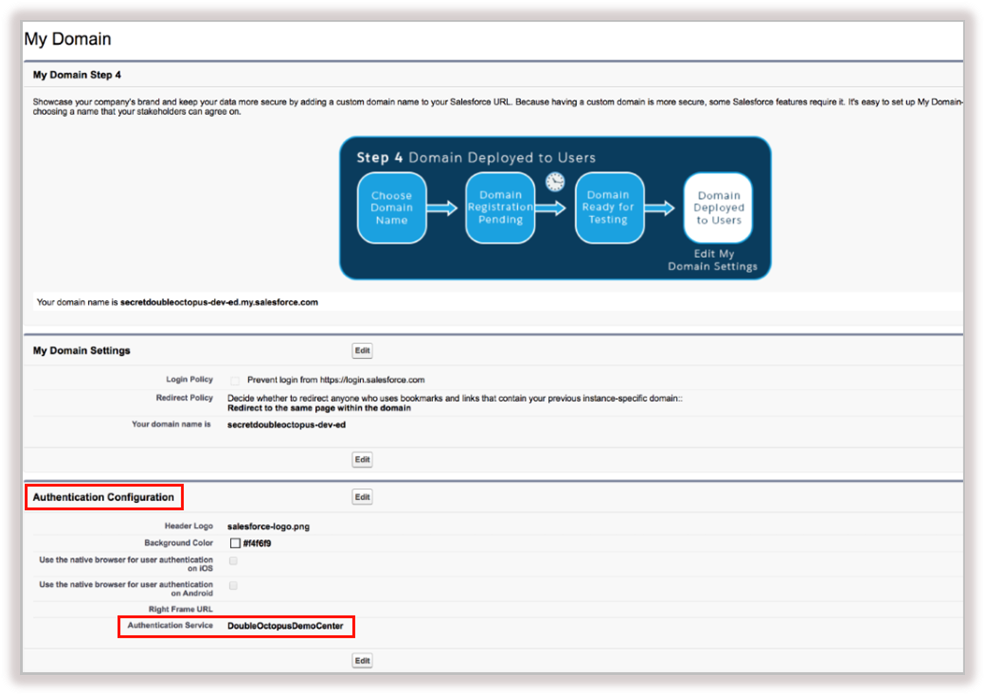Click the My Domain Step 4 heading

tap(77, 75)
